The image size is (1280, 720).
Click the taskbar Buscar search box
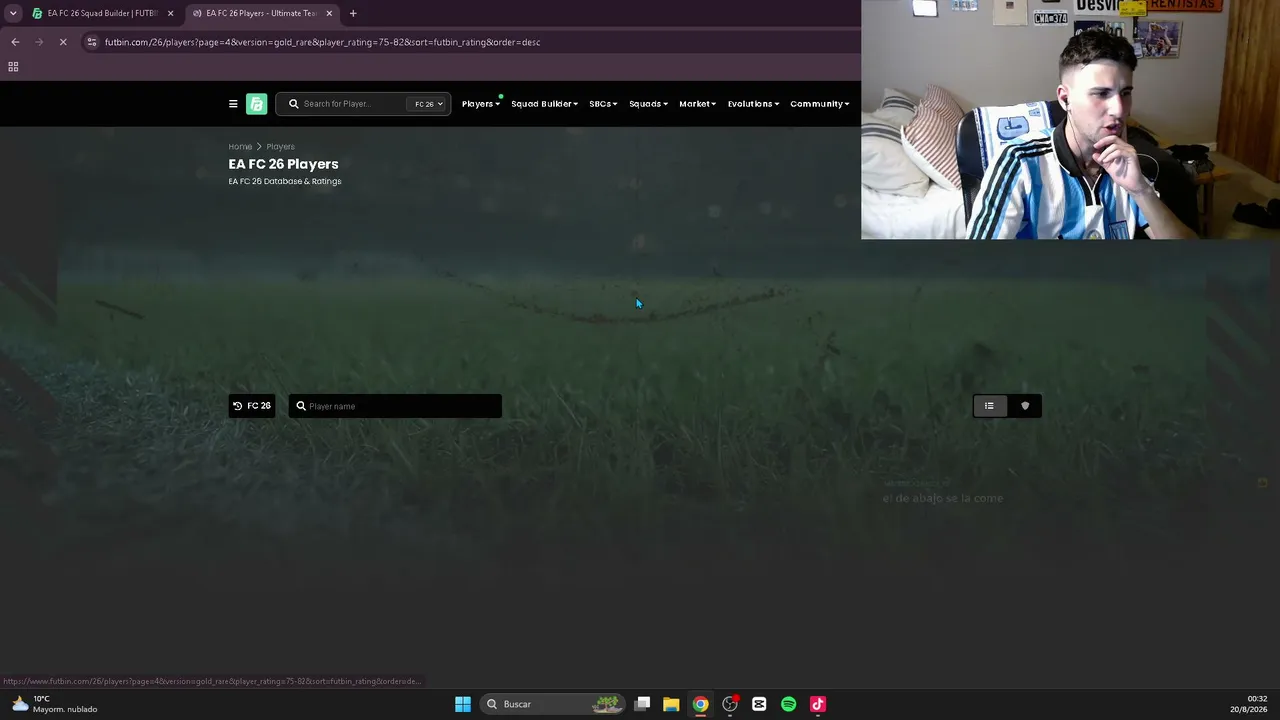point(552,704)
